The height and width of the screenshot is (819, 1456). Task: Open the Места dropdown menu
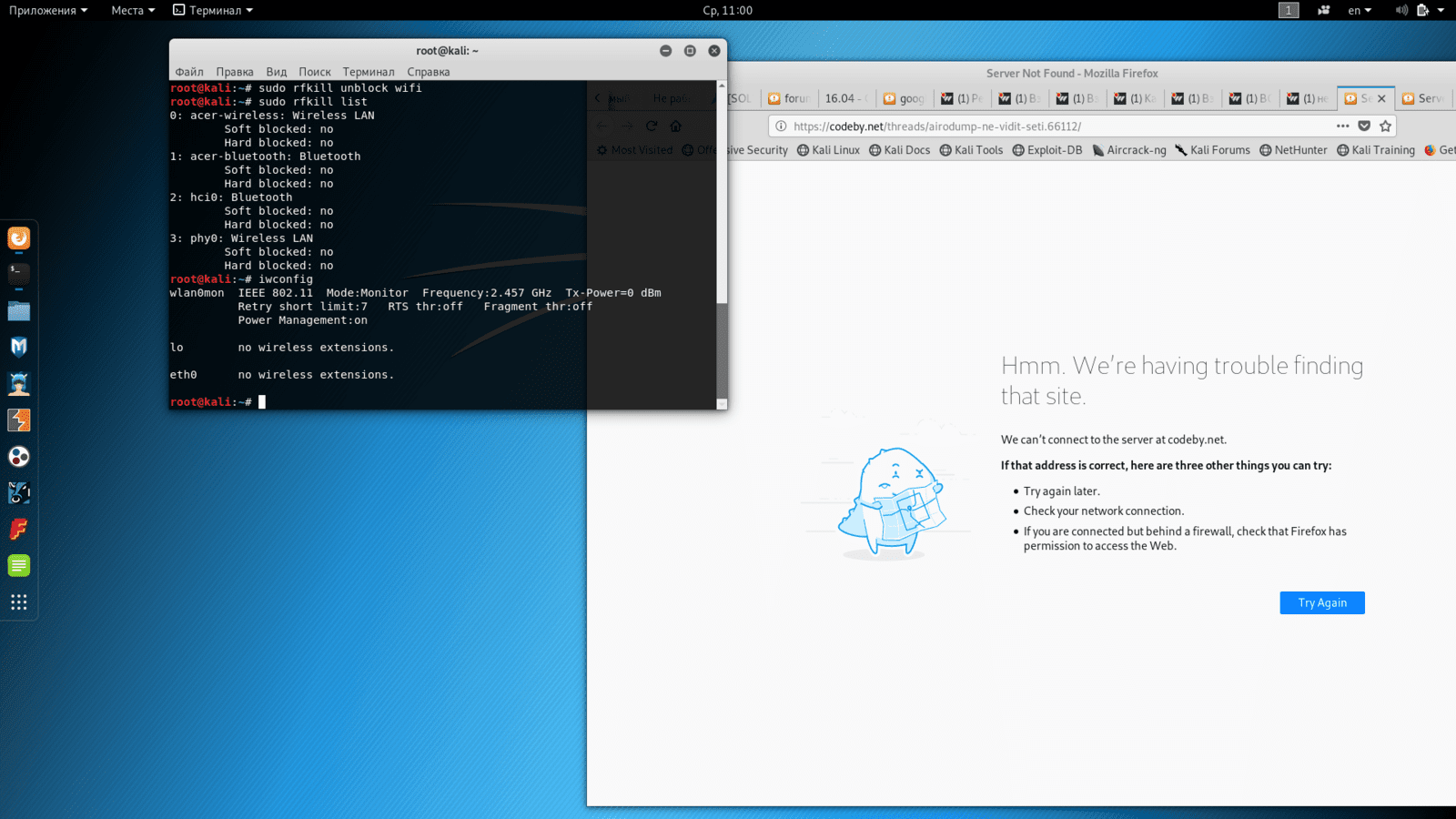(133, 10)
